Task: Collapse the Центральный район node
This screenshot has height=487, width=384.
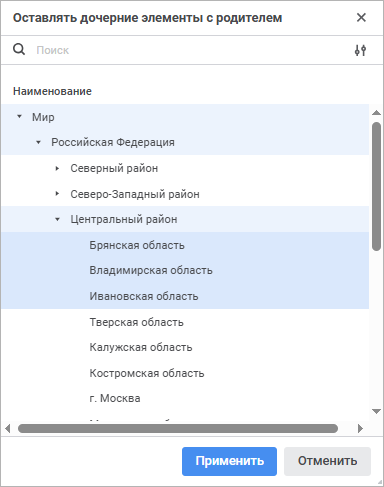Action: (57, 219)
